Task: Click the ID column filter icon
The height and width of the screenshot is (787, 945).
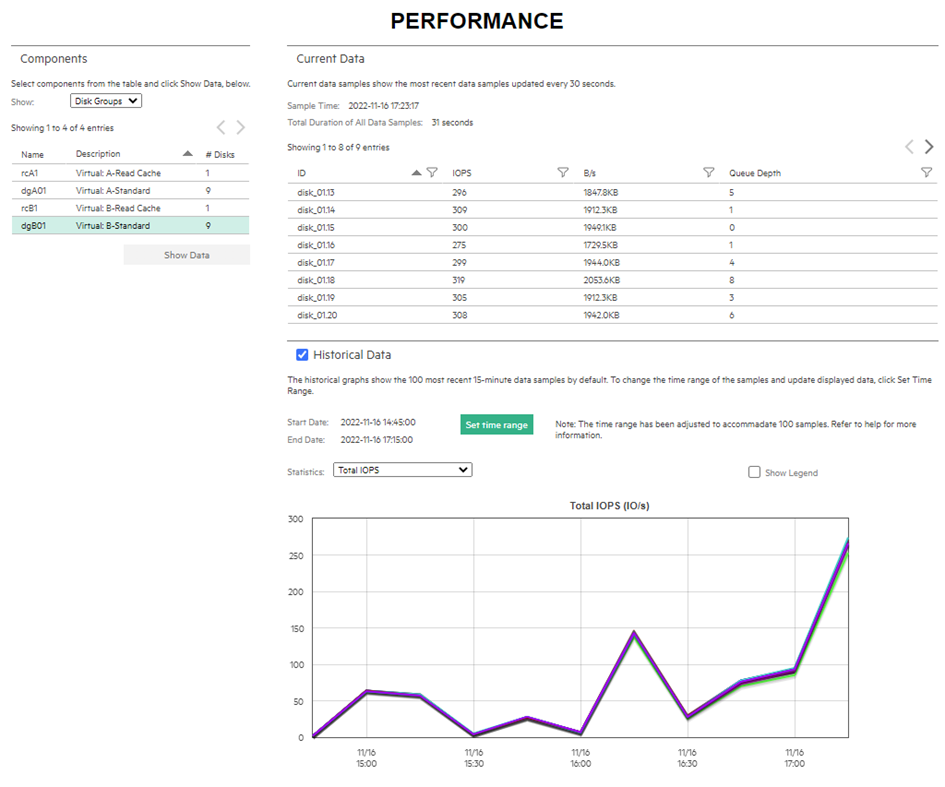Action: coord(432,173)
